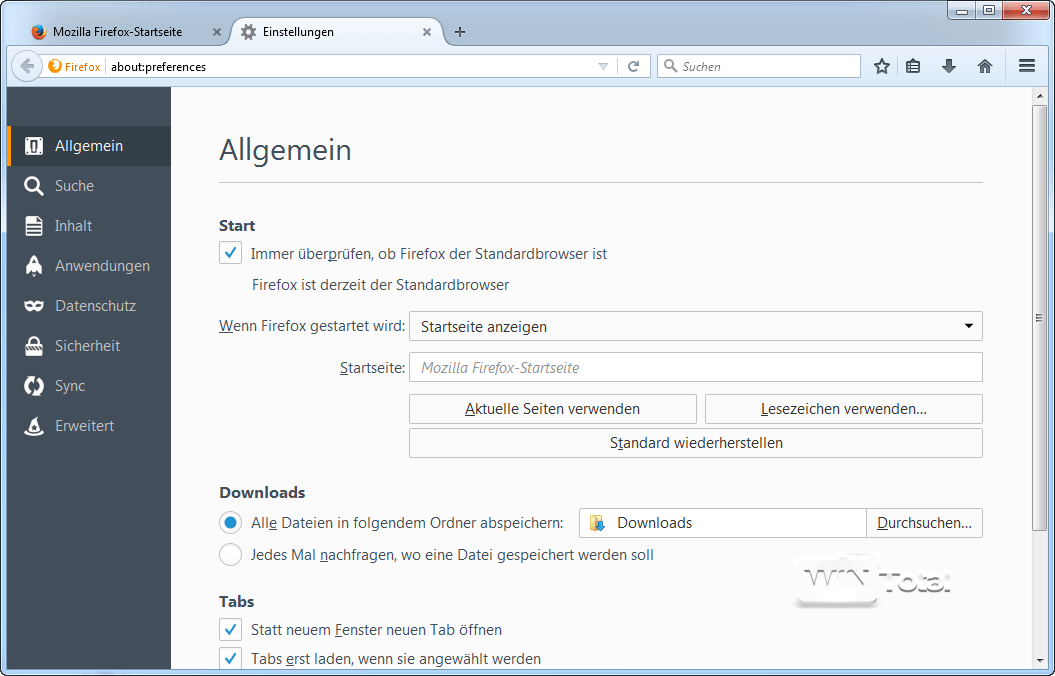Expand the address bar history dropdown arrow

(604, 66)
